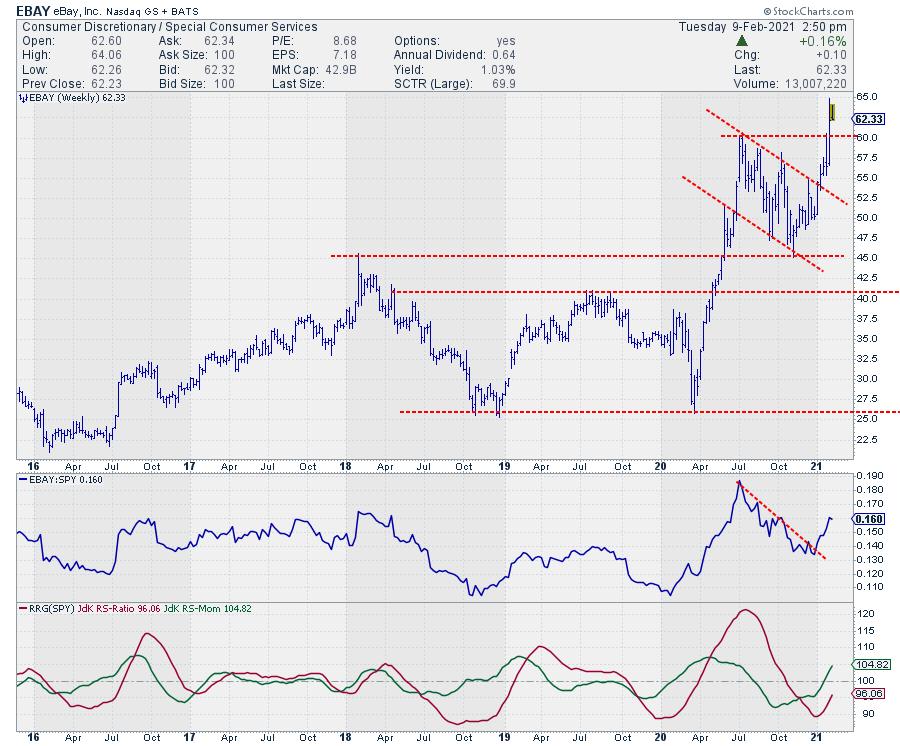900x746 pixels.
Task: Click the EBAY ticker symbol title
Action: [37, 10]
